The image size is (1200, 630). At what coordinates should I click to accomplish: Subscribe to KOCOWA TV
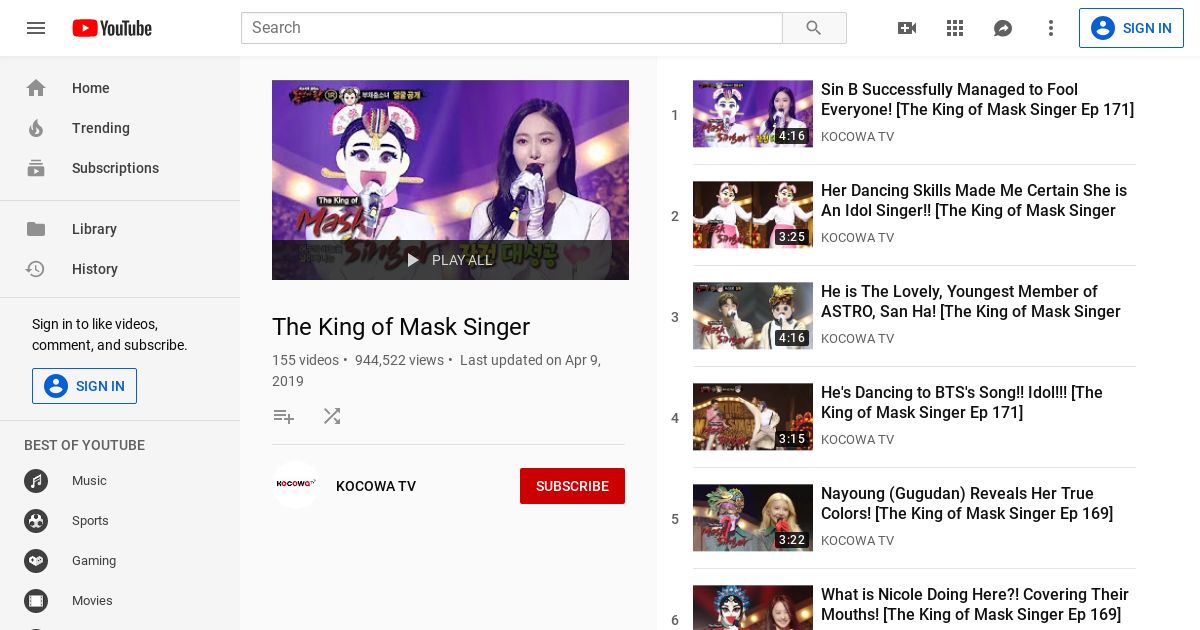[x=572, y=486]
